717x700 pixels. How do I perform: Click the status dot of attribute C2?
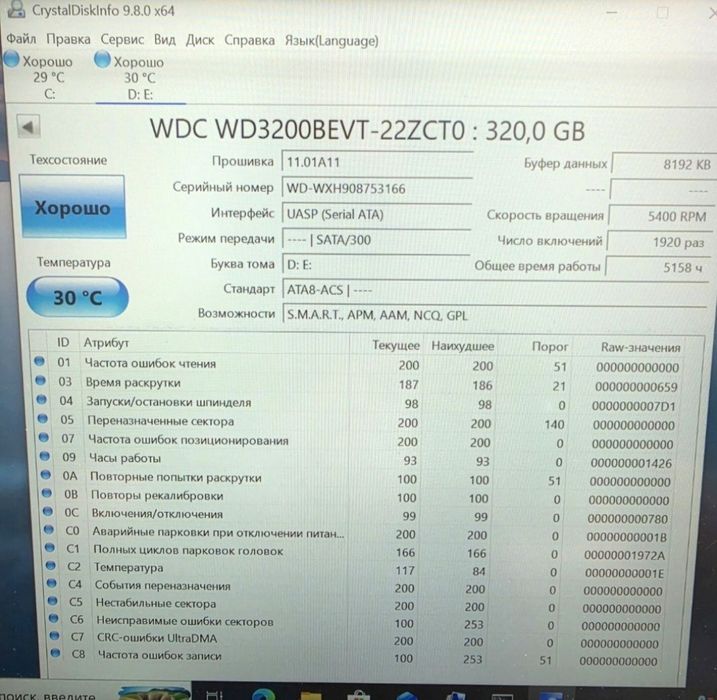point(51,566)
